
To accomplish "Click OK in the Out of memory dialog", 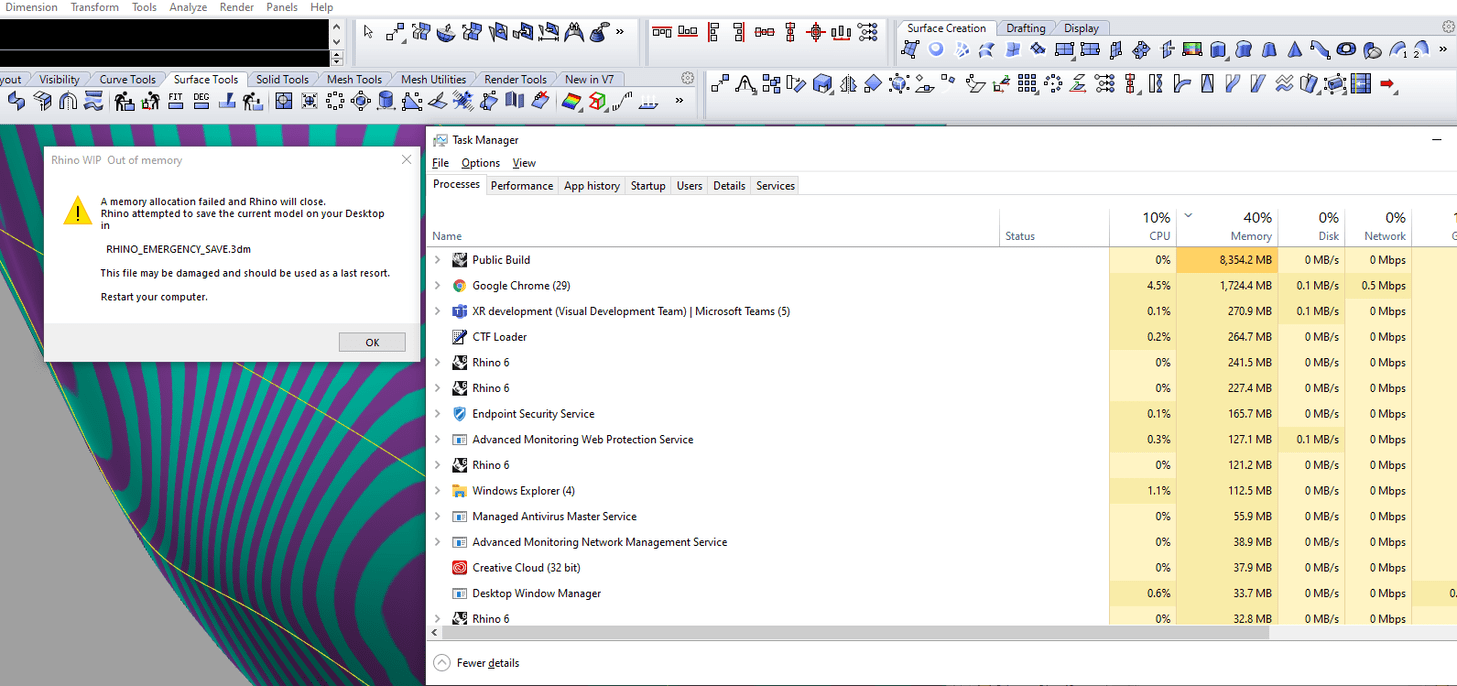I will [372, 342].
